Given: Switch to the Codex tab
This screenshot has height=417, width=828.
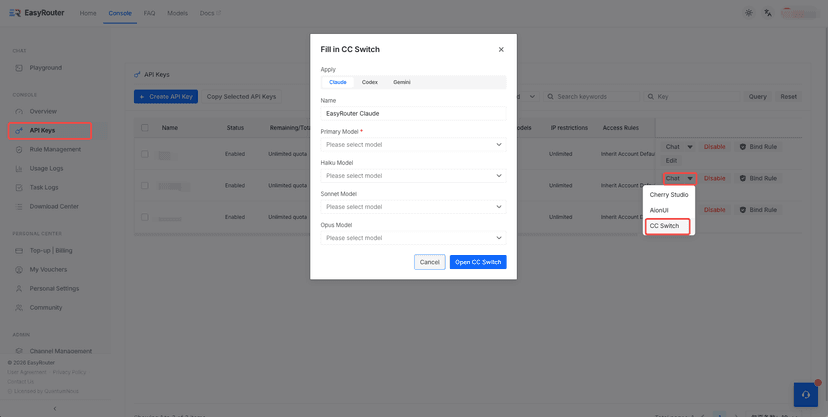Looking at the screenshot, I should 370,82.
